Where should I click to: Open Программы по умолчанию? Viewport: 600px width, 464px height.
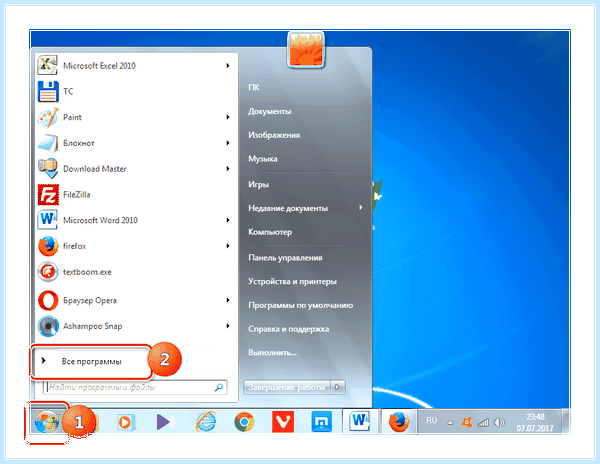click(300, 305)
